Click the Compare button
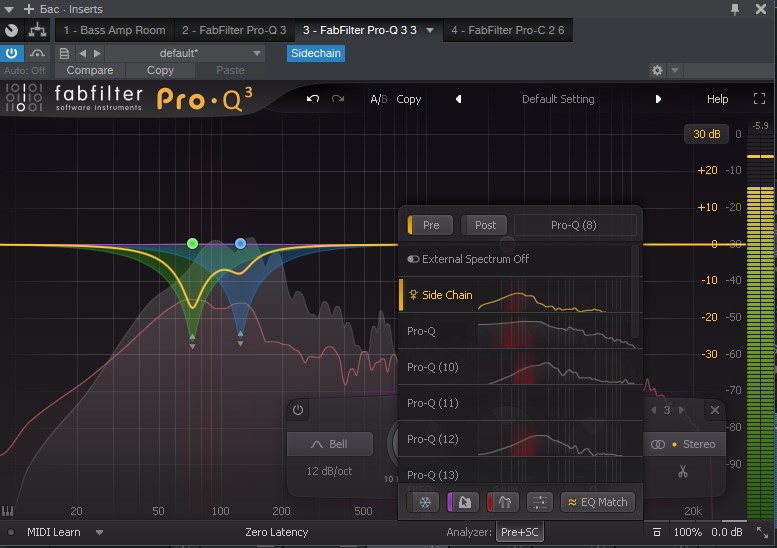 [90, 70]
